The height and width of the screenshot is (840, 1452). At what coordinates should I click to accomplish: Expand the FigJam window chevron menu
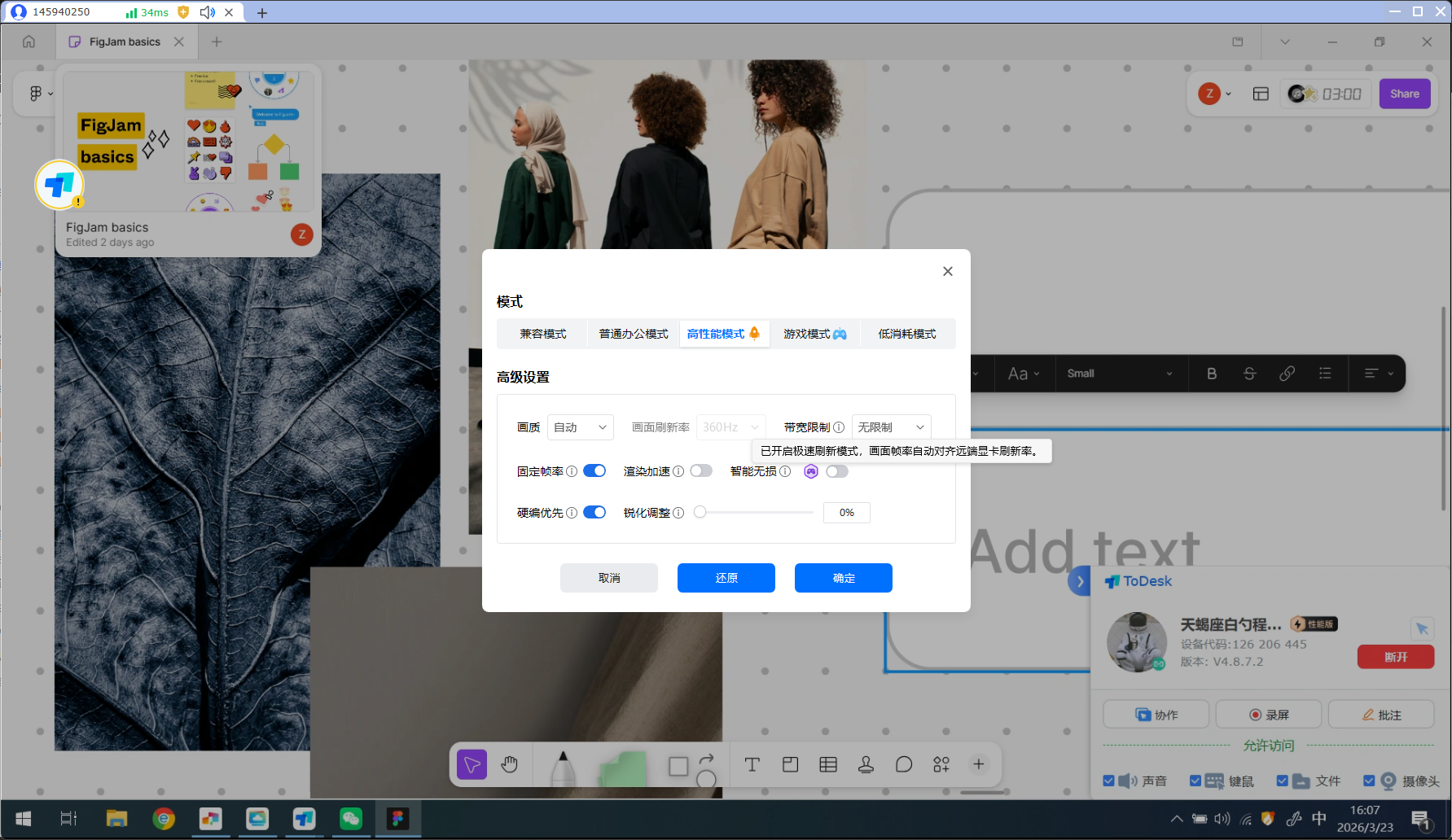coord(1285,42)
